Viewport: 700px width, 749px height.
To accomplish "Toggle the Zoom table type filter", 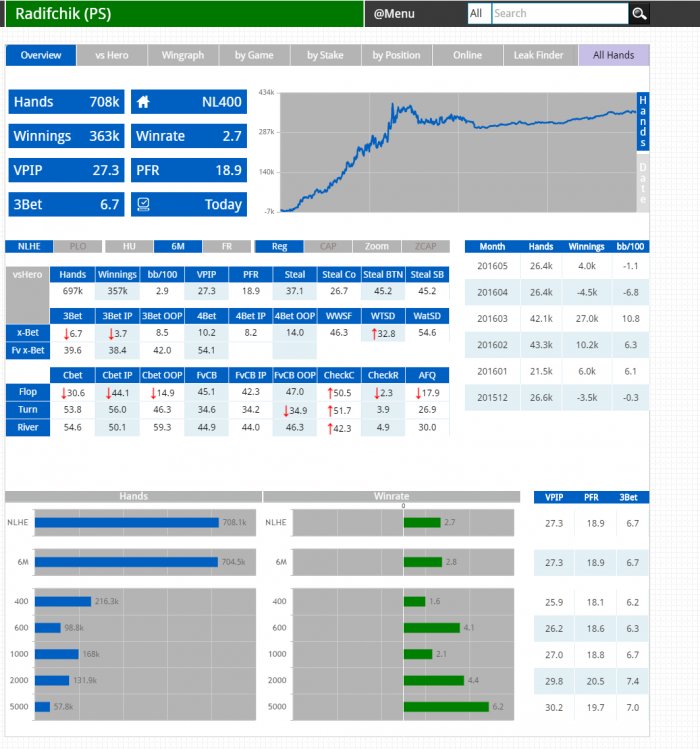I will pyautogui.click(x=377, y=246).
